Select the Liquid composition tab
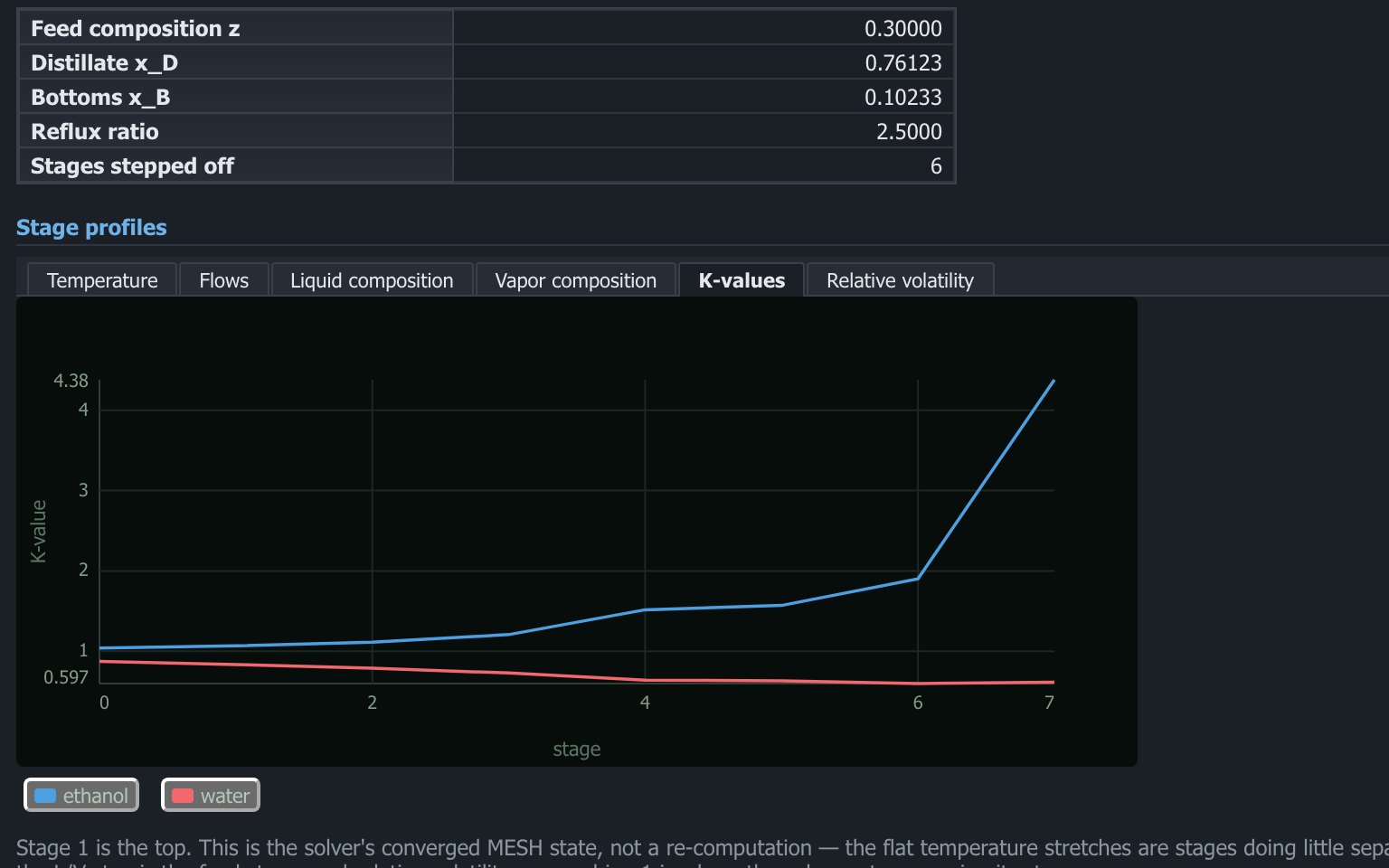The height and width of the screenshot is (868, 1389). 372,280
